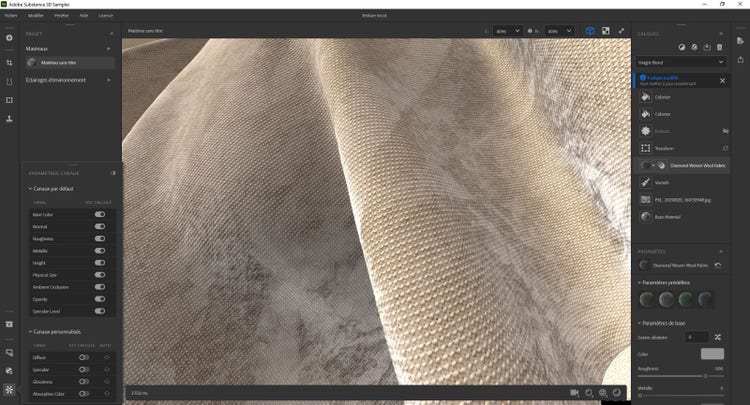This screenshot has width=750, height=405.
Task: Toggle the Roughness channel switch
Action: (x=99, y=239)
